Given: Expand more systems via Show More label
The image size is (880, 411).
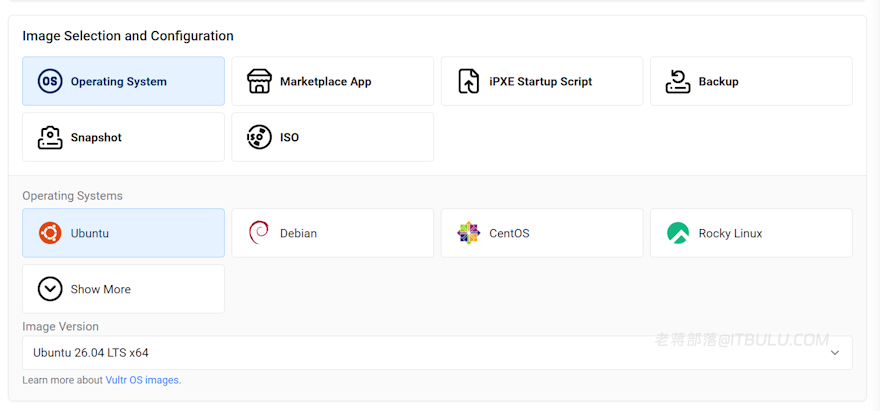Looking at the screenshot, I should point(100,289).
